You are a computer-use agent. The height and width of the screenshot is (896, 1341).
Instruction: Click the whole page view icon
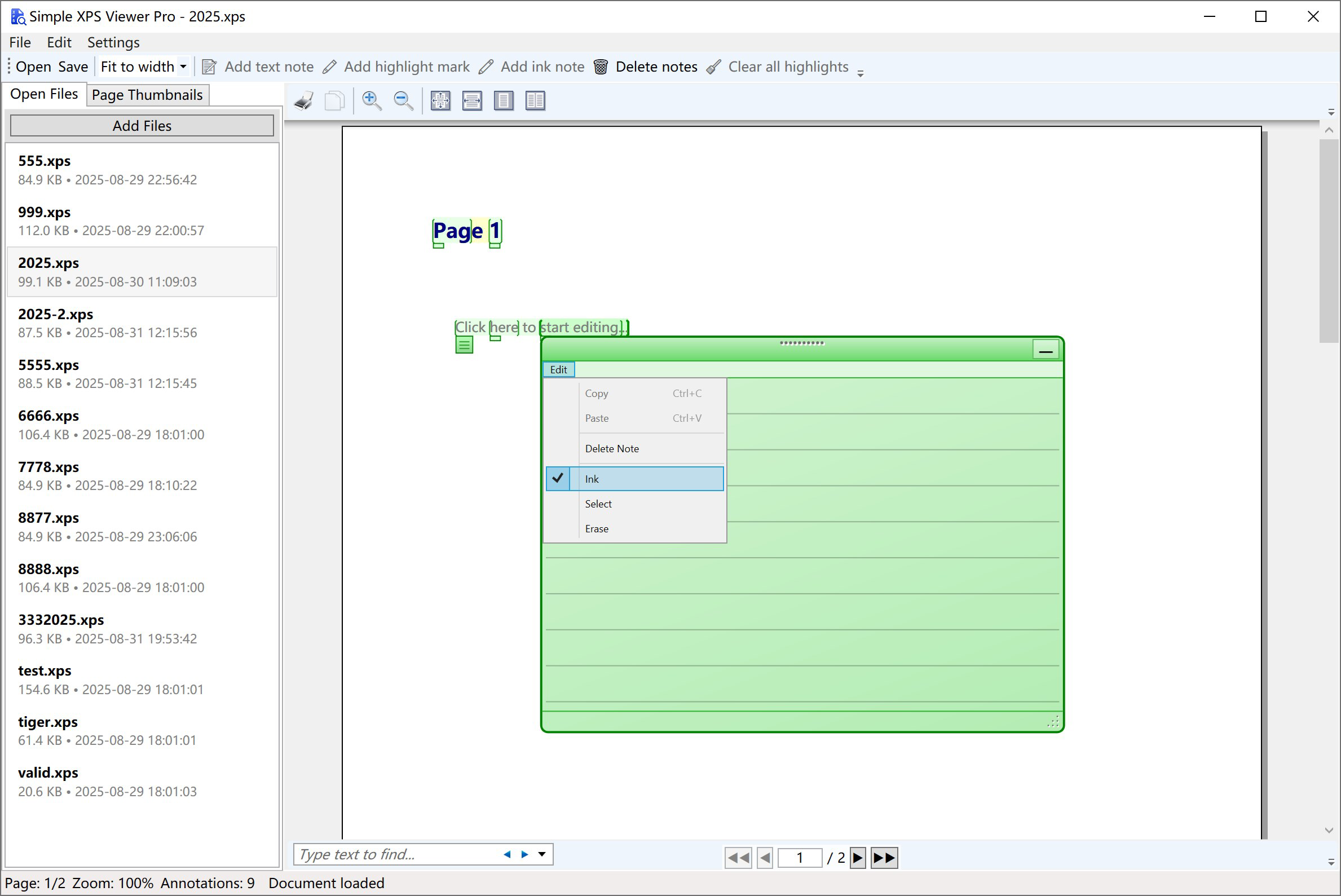pyautogui.click(x=504, y=101)
